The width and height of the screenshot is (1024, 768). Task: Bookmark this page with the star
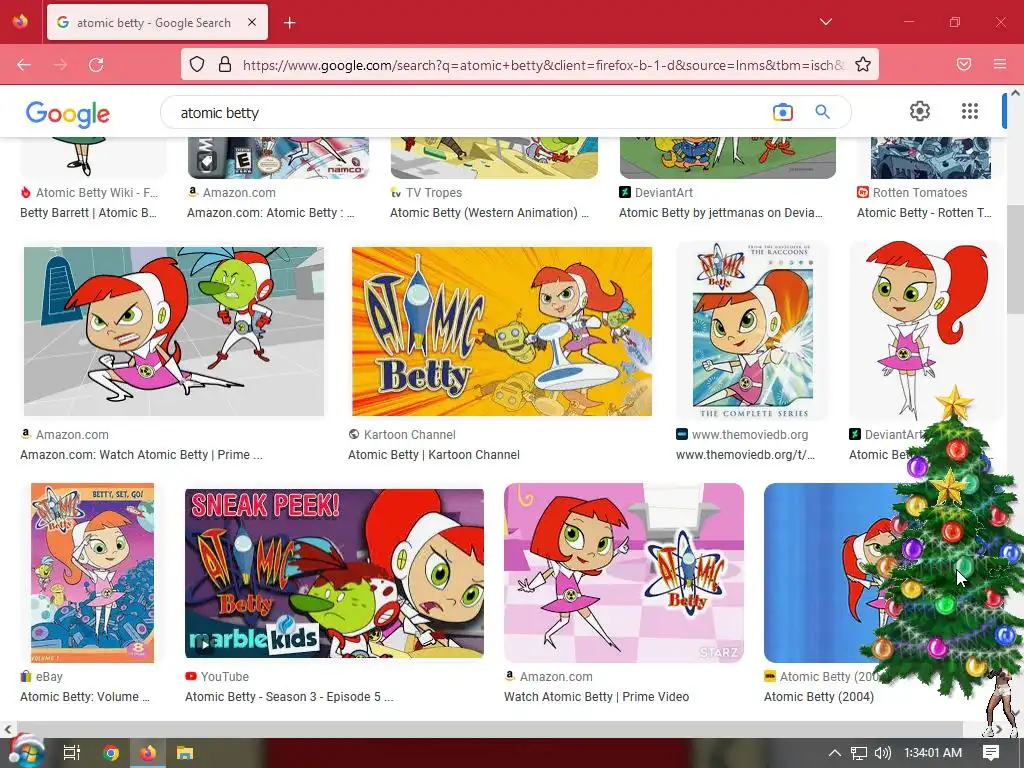click(863, 65)
